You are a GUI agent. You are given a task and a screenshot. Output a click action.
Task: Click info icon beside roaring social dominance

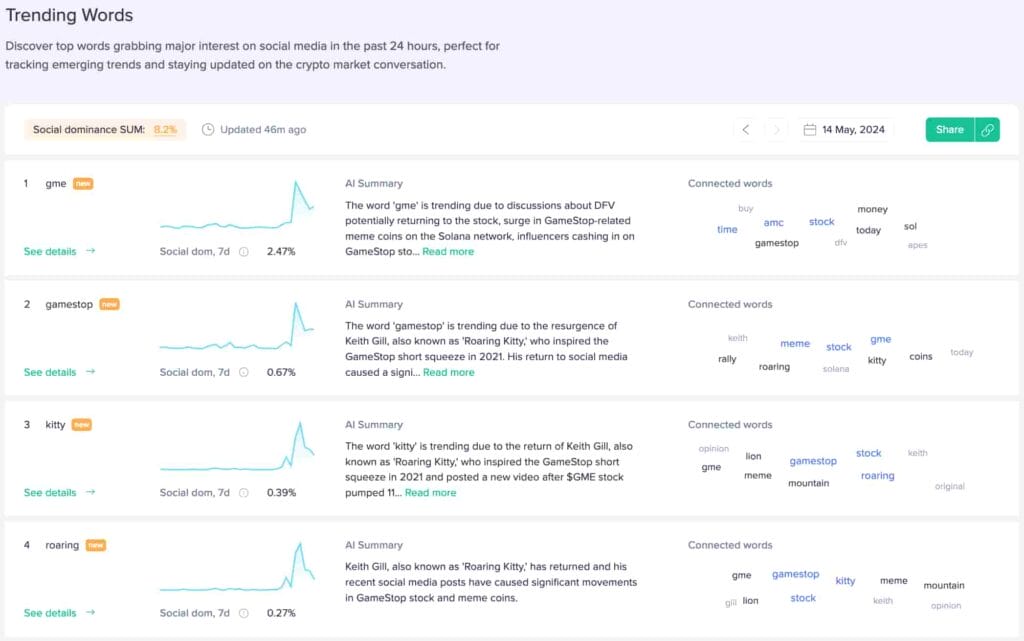pyautogui.click(x=243, y=613)
